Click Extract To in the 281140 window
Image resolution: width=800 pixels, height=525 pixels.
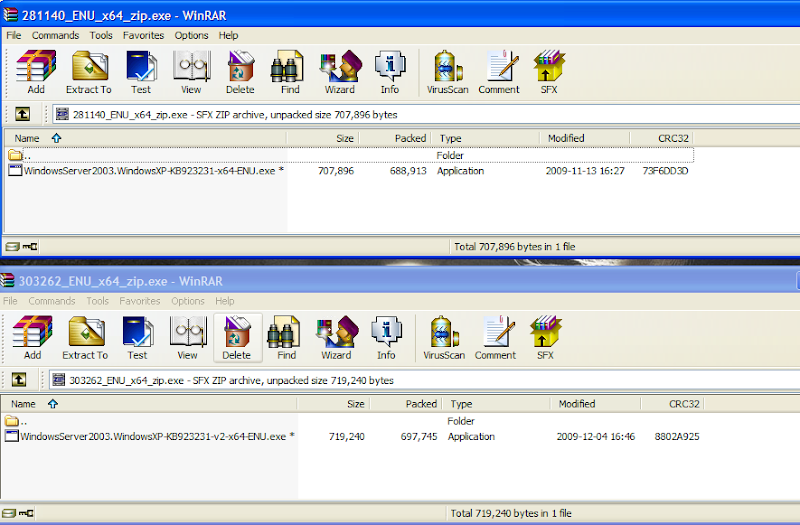[89, 72]
